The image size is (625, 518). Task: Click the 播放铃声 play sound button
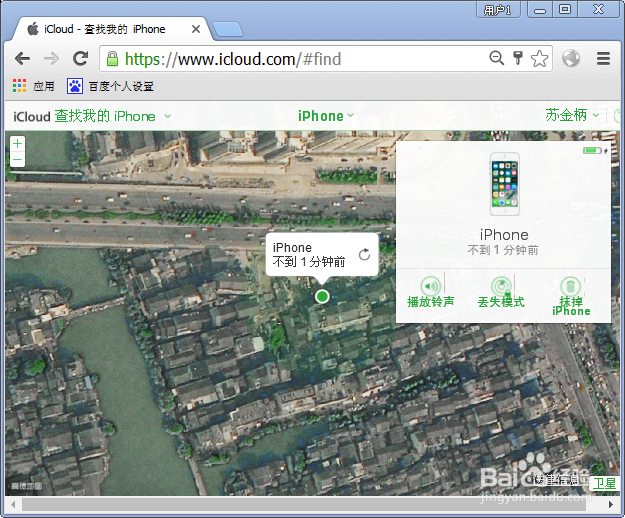point(430,292)
